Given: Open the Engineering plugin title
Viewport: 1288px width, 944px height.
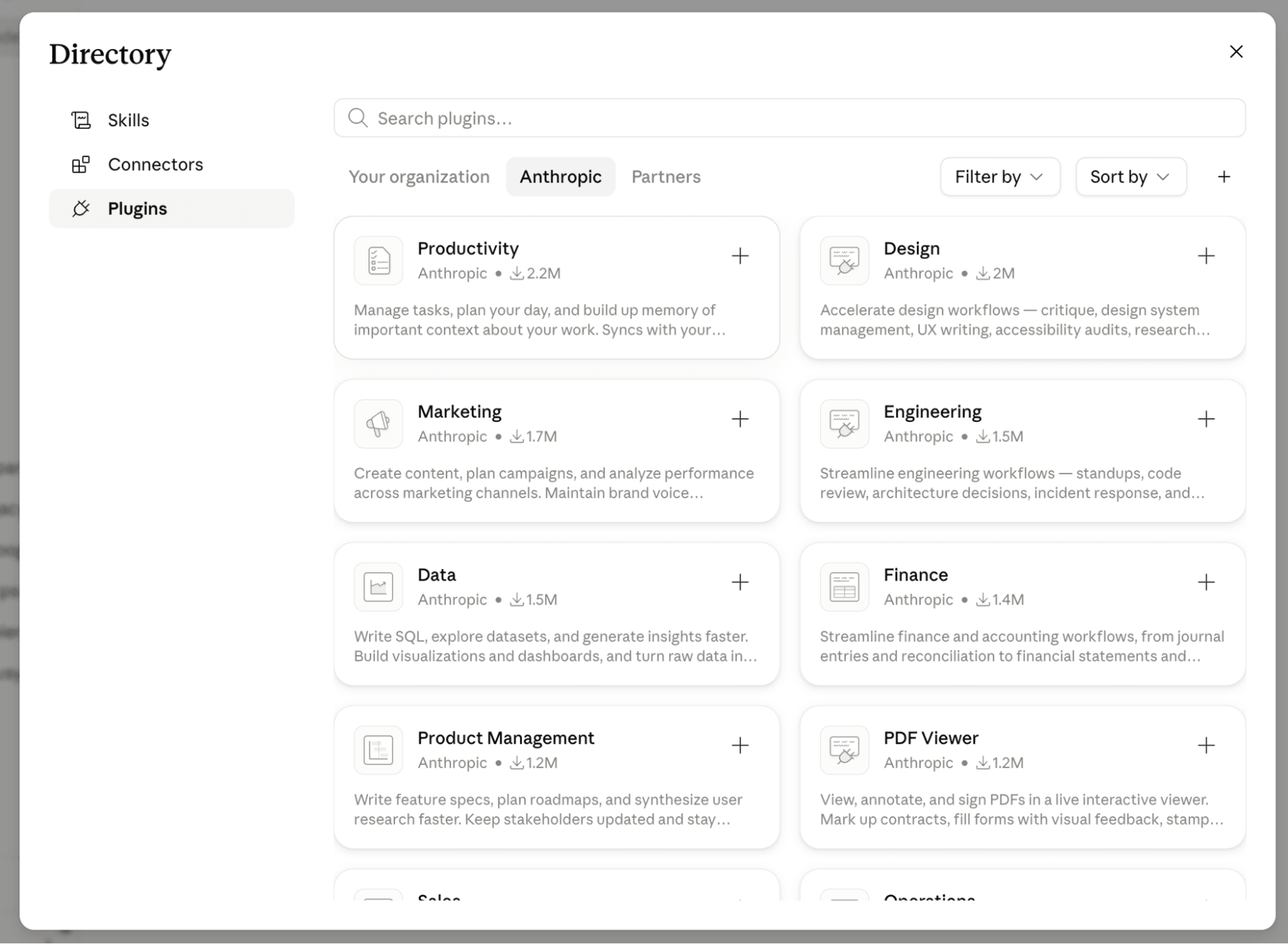Looking at the screenshot, I should [x=932, y=411].
